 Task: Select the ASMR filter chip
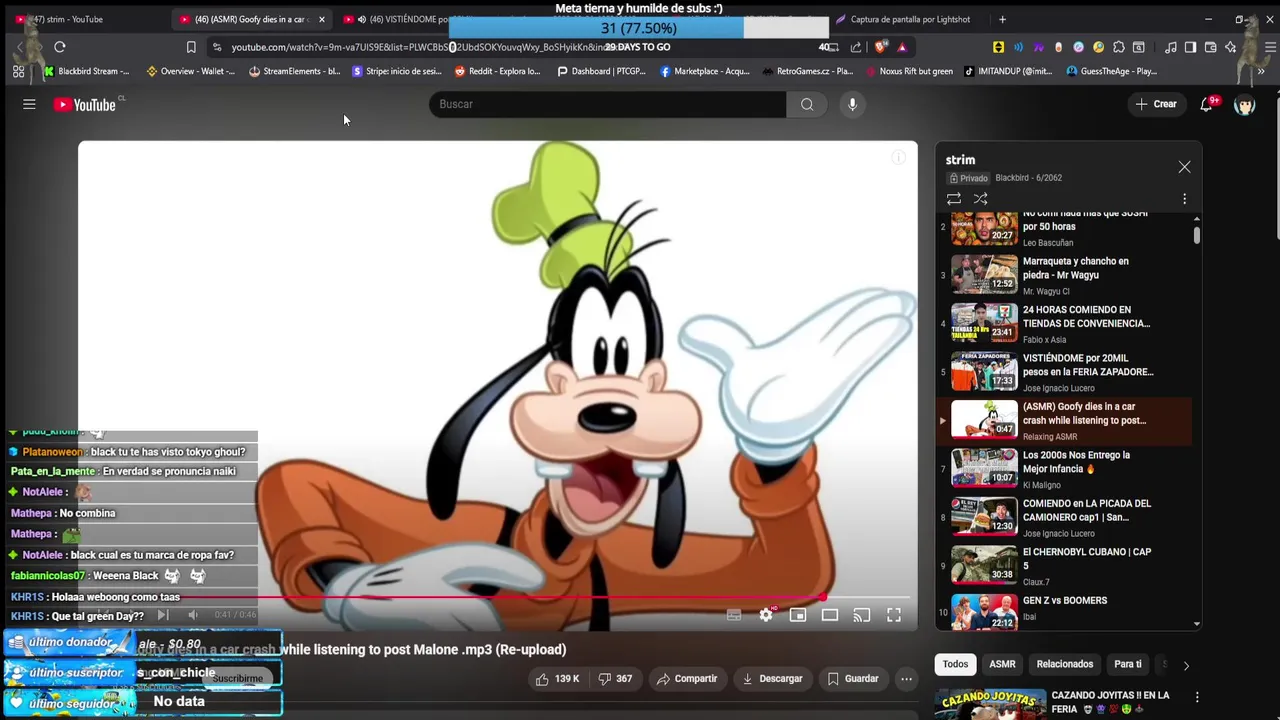(x=1002, y=664)
